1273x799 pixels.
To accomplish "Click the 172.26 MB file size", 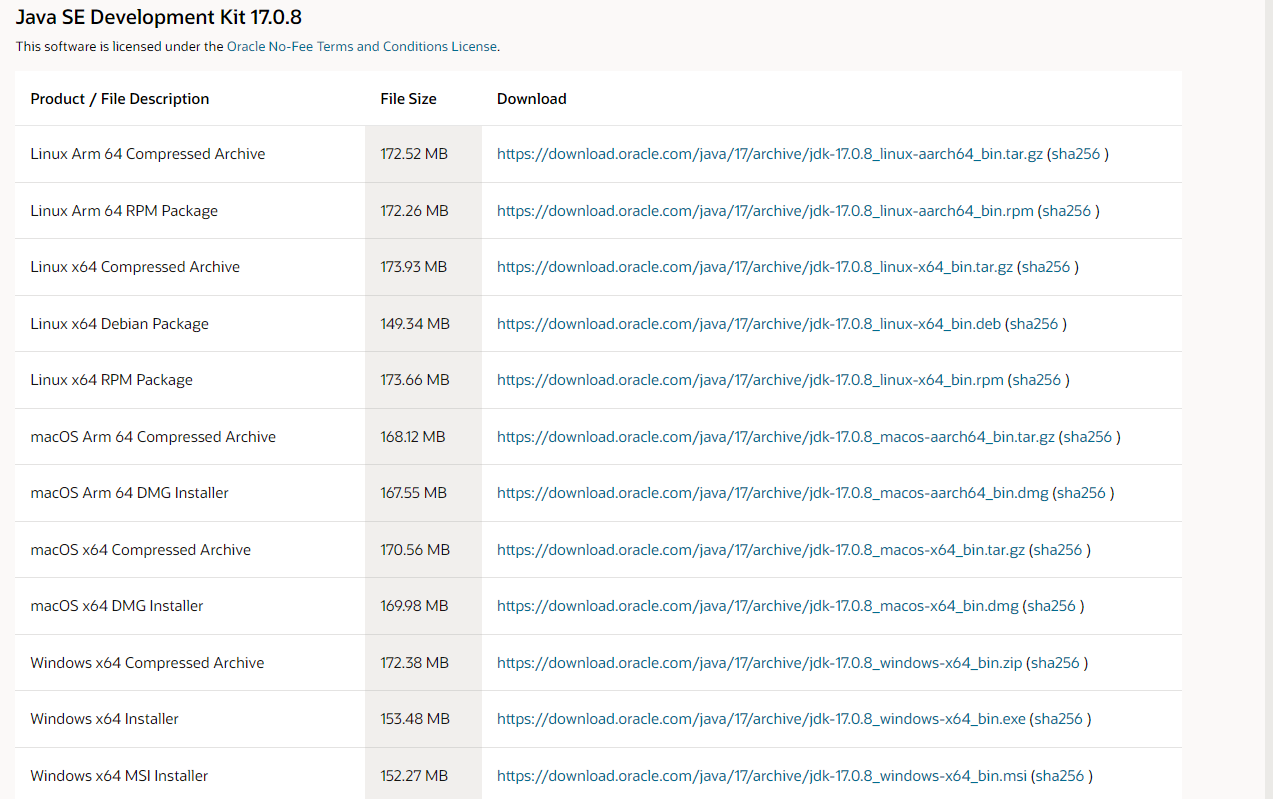I will [x=414, y=211].
